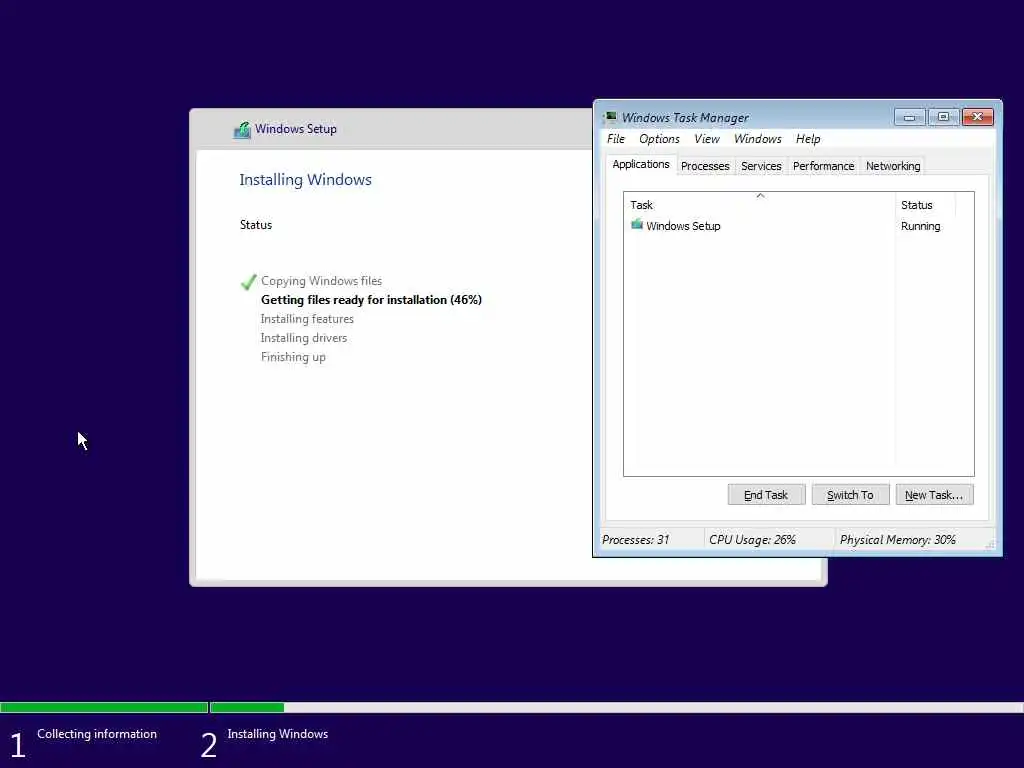
Task: Switch to the Processes tab
Action: tap(705, 167)
